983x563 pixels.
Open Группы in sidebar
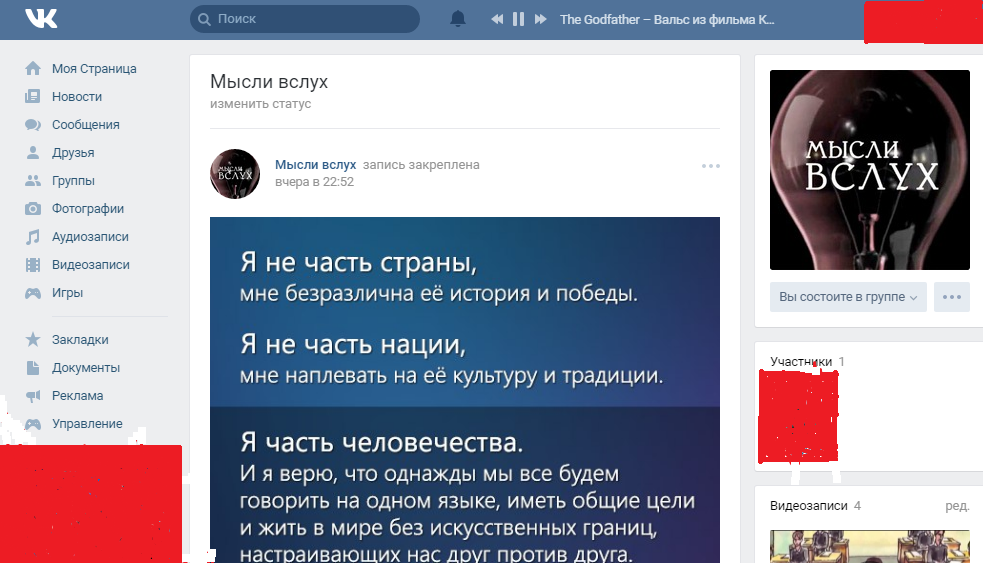pos(73,181)
